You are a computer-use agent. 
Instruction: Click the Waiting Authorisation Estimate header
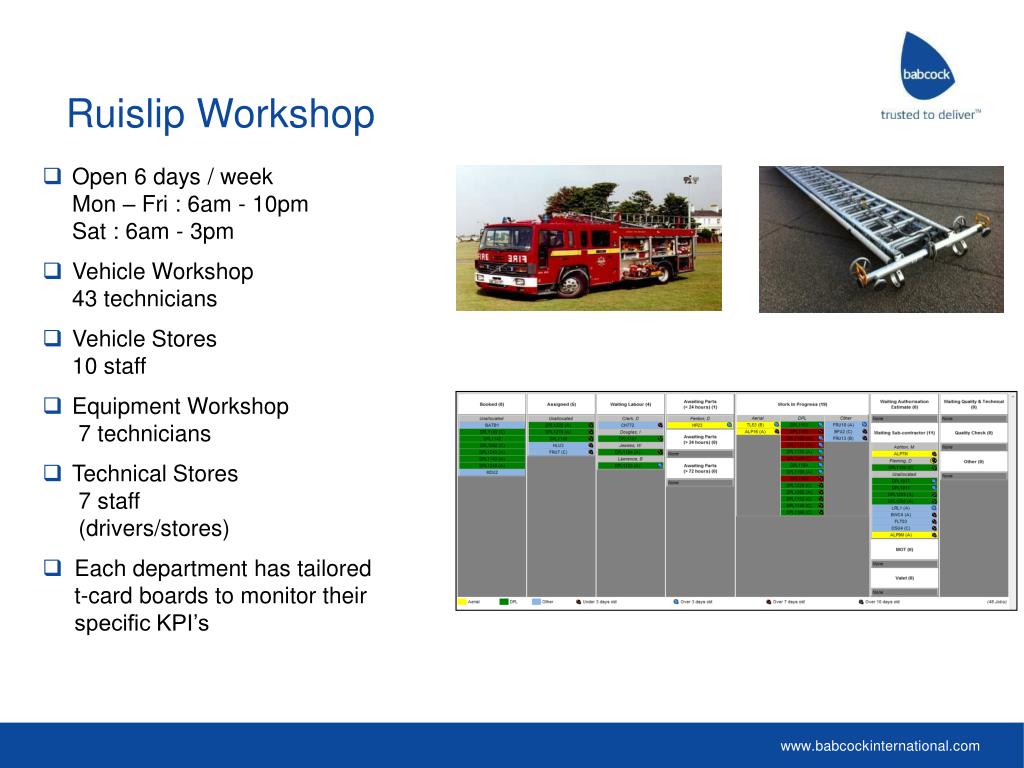coord(904,404)
